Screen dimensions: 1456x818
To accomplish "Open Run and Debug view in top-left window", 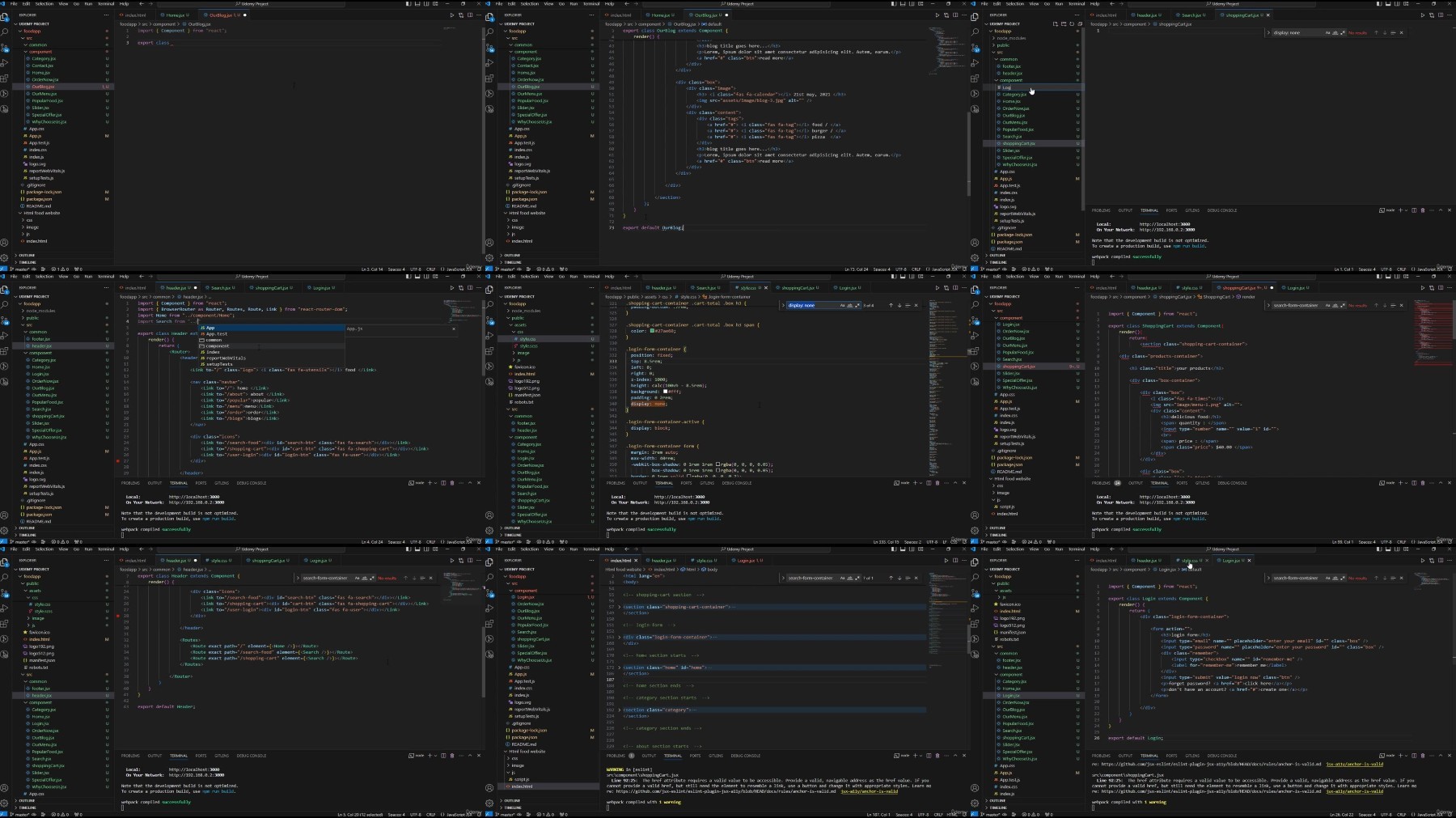I will (5, 63).
